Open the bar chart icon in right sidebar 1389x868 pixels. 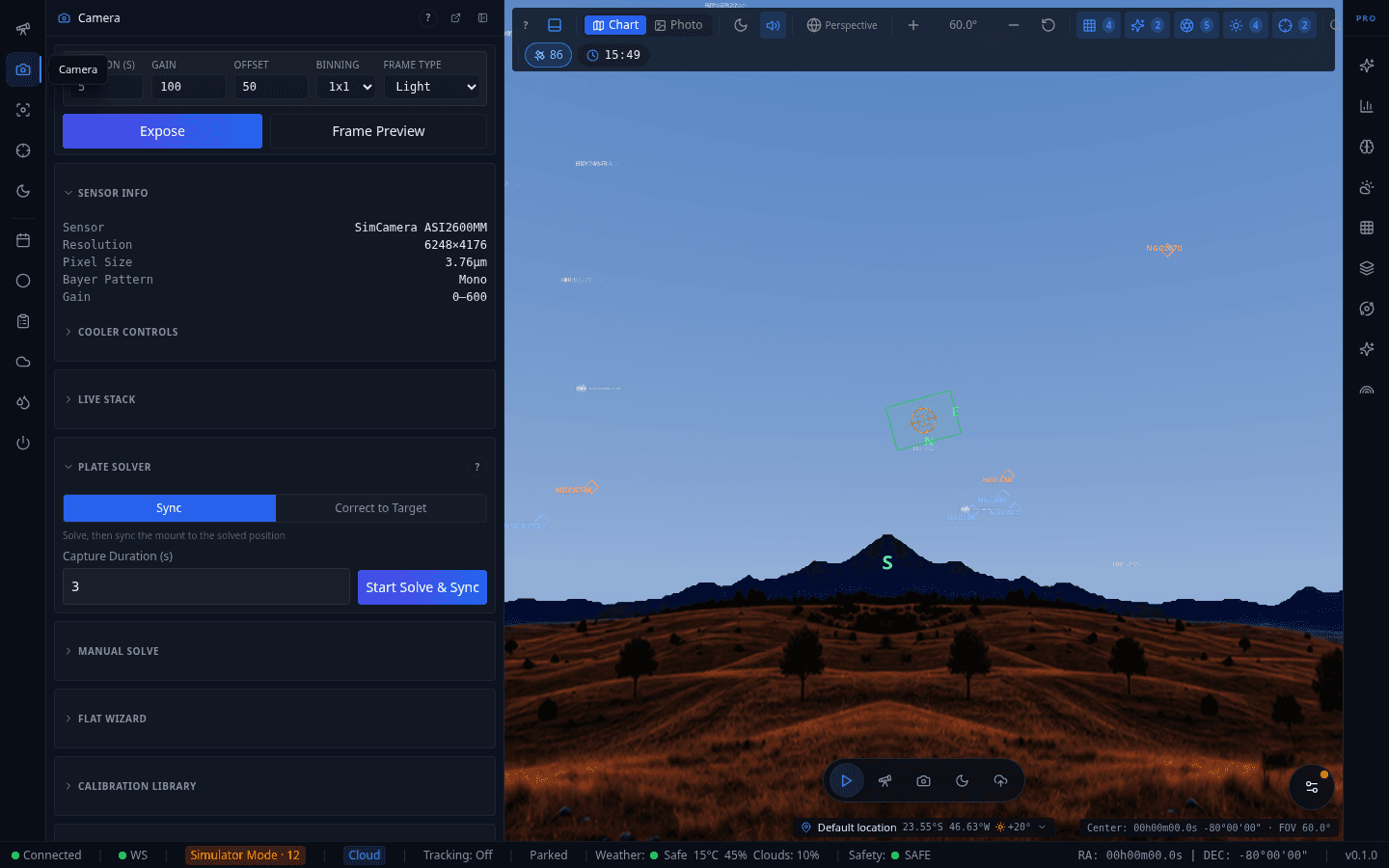1367,106
